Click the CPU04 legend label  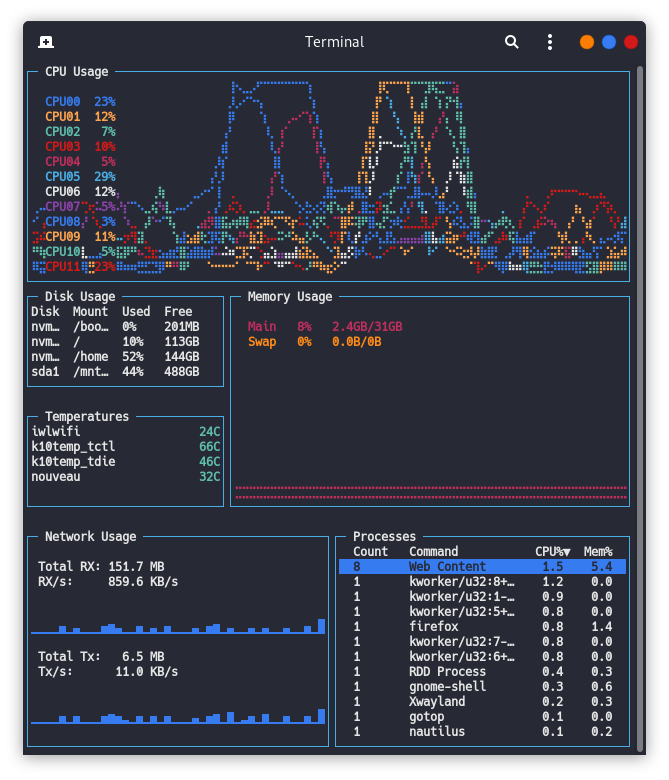pos(63,162)
